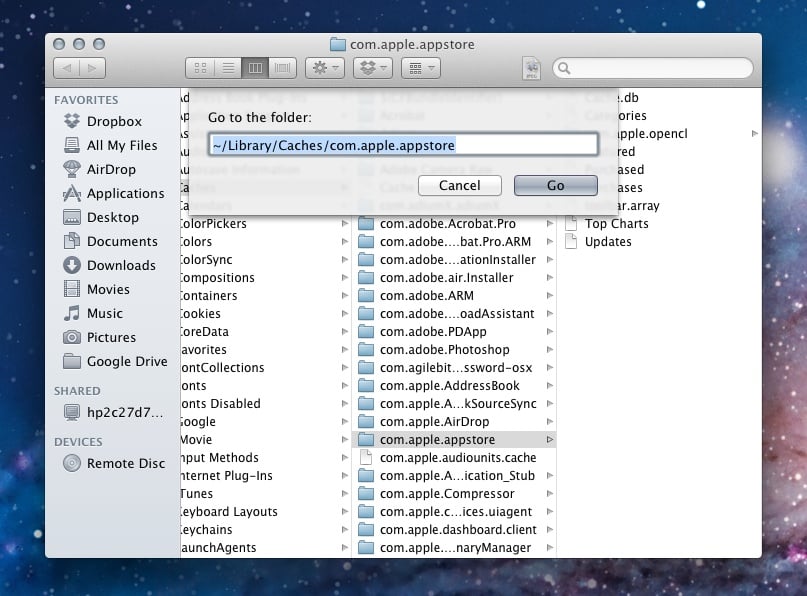The width and height of the screenshot is (807, 596).
Task: Select shared computer hp2c27d7
Action: pos(112,412)
